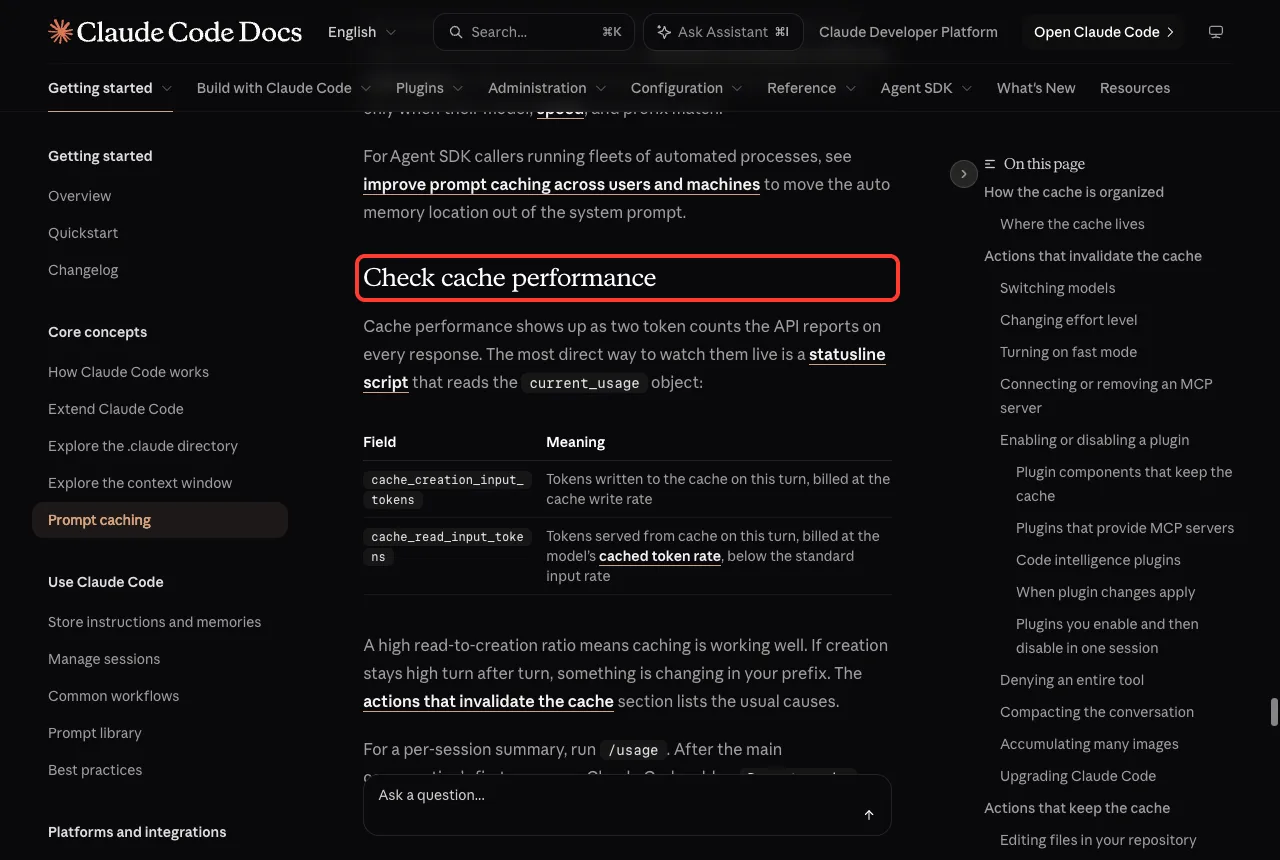Go to the What's New tab
Viewport: 1280px width, 860px height.
click(1036, 88)
